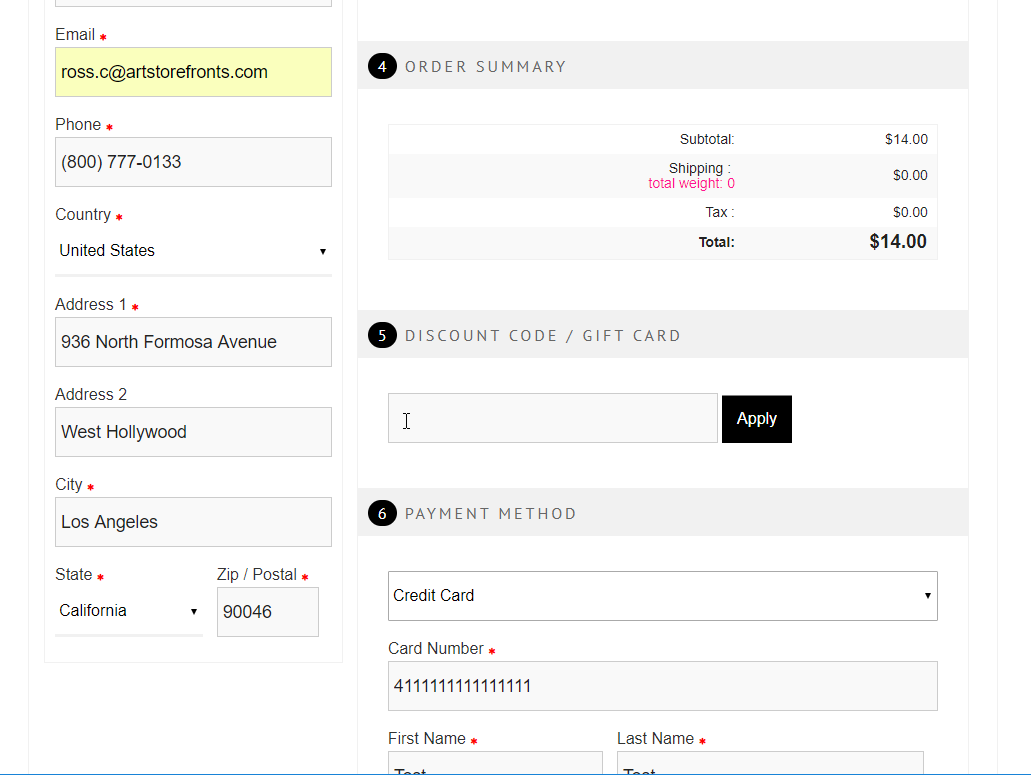This screenshot has width=1031, height=775.
Task: Click the Zip / Postal code field
Action: (267, 612)
